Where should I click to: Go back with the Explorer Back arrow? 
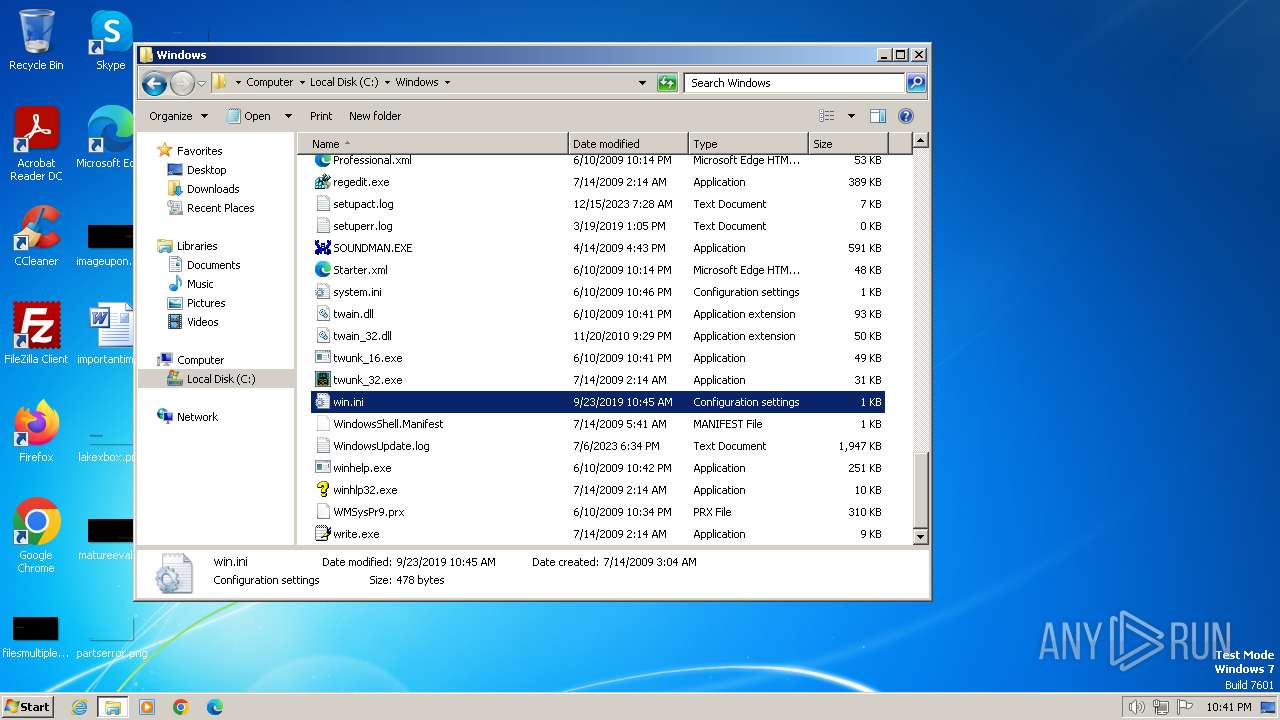tap(154, 83)
